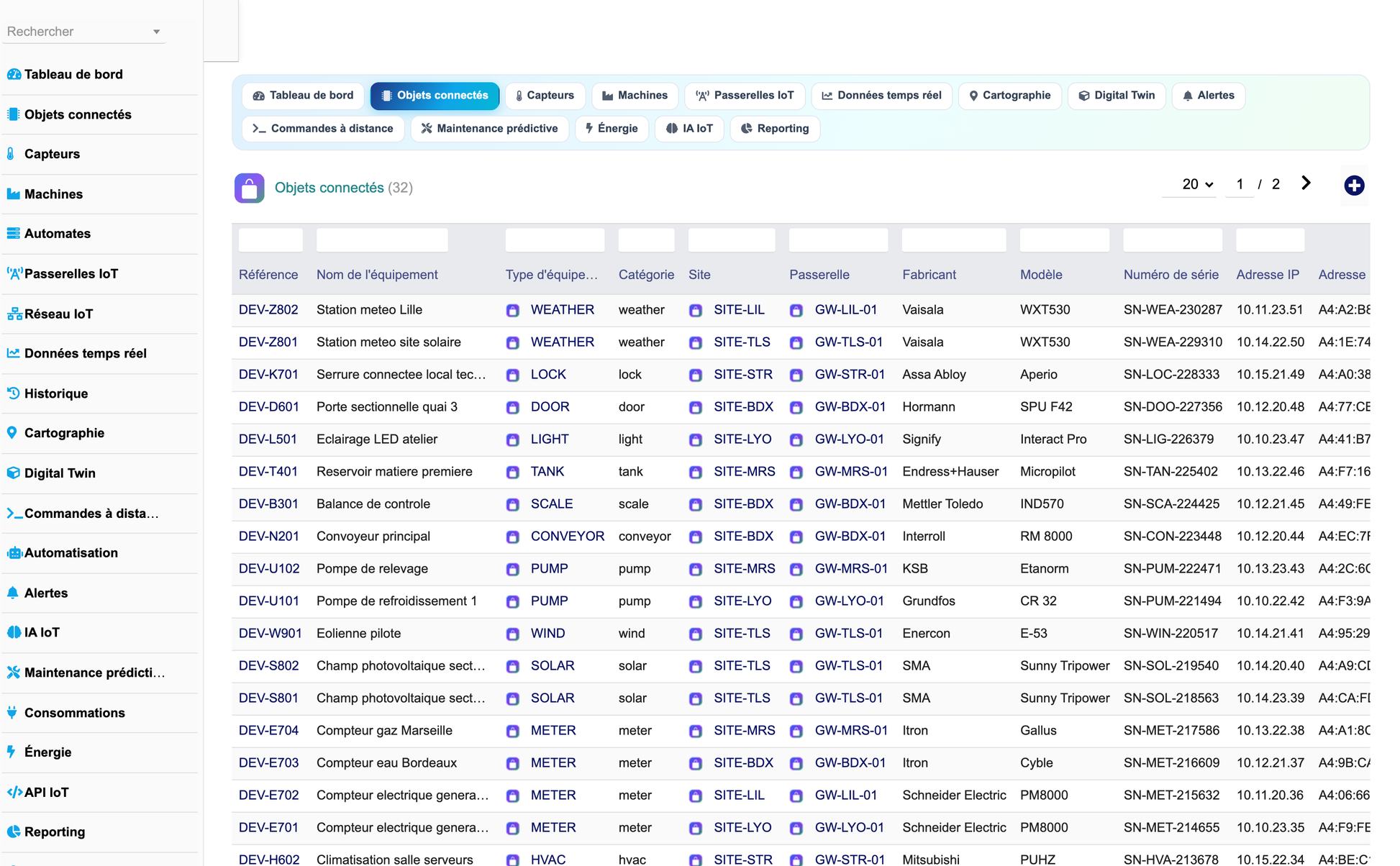Open Tableau de bord in the sidebar

[73, 74]
